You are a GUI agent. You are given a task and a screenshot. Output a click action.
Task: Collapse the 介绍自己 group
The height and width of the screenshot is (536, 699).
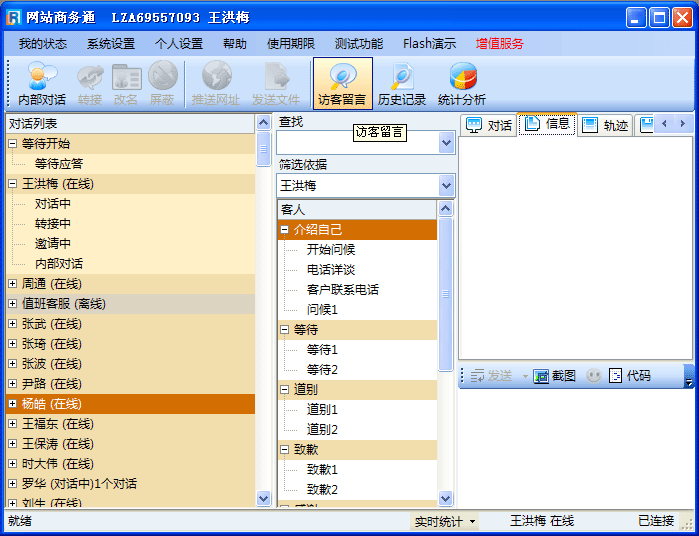coord(285,230)
